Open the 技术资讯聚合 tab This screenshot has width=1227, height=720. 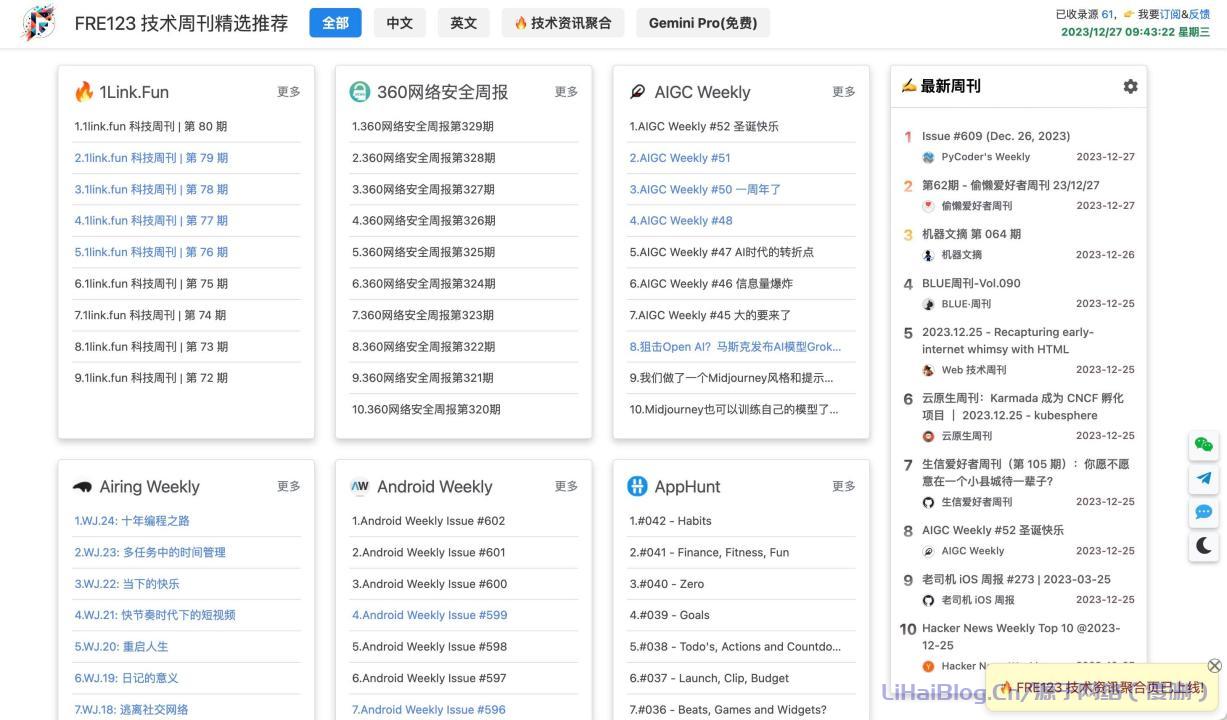(x=563, y=23)
